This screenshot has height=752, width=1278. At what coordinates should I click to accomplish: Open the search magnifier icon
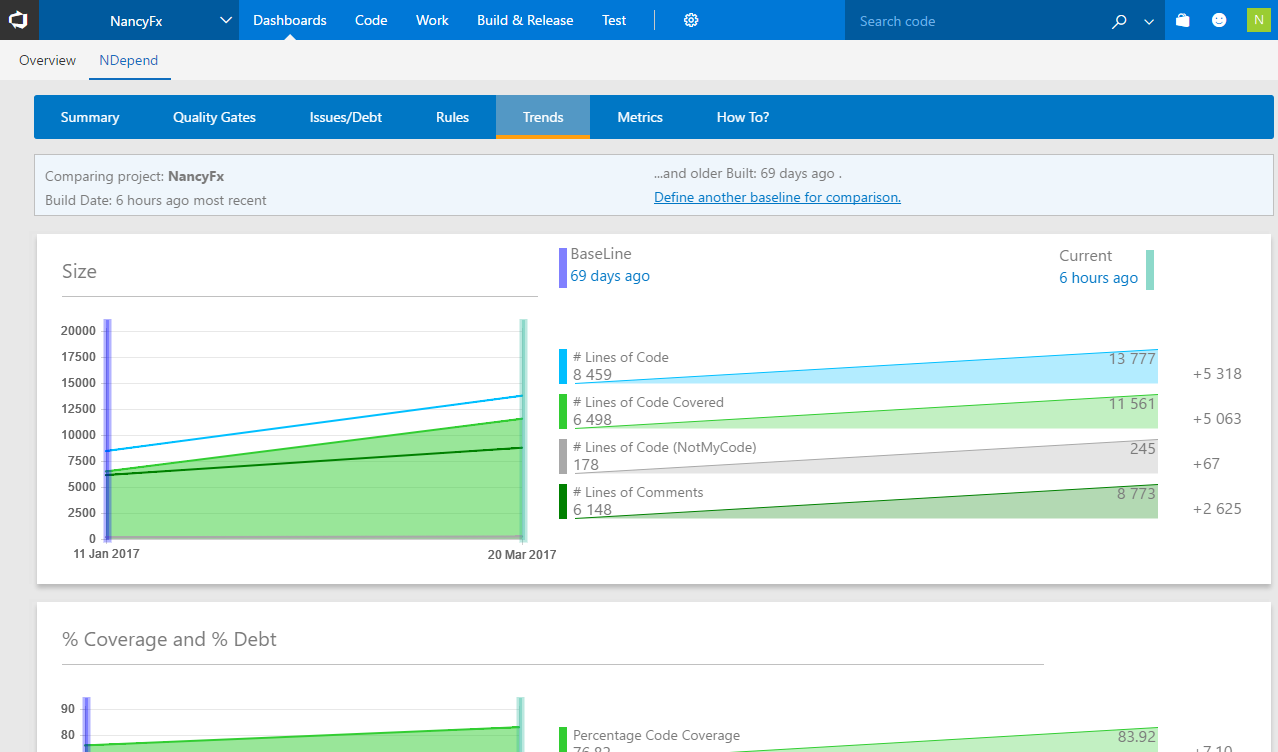[1119, 20]
